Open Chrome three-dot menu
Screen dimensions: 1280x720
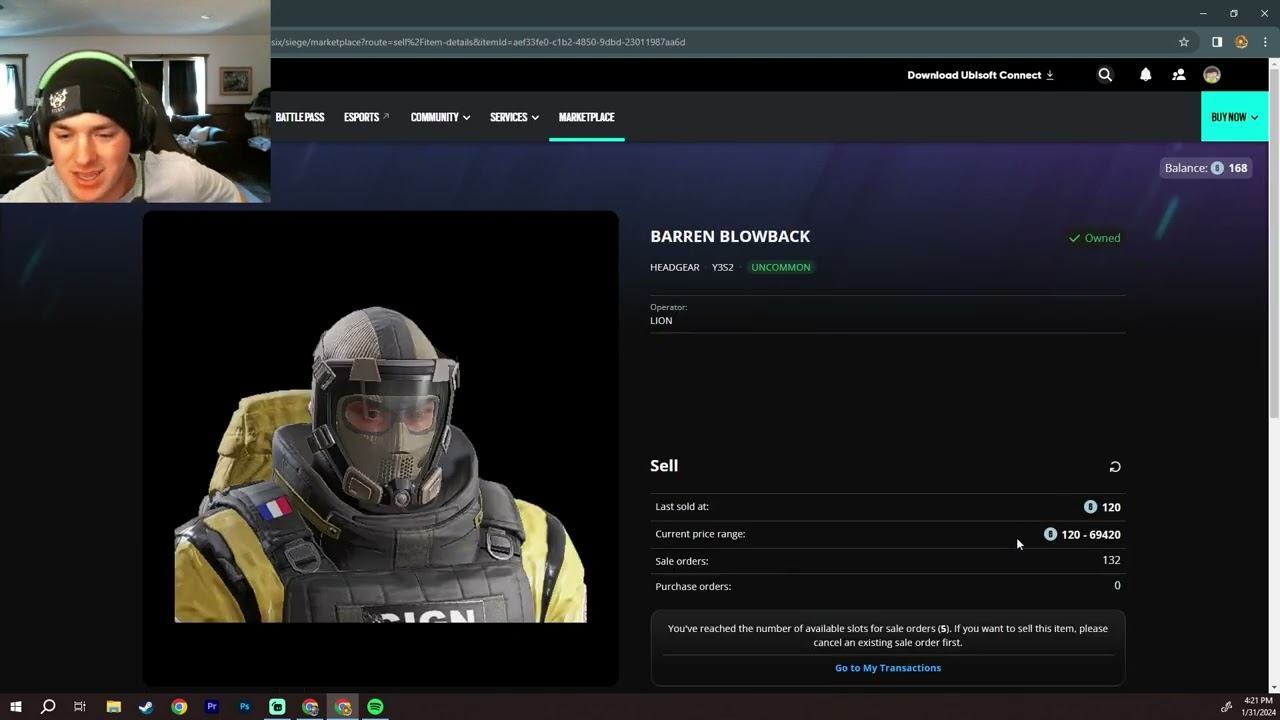[x=1265, y=42]
